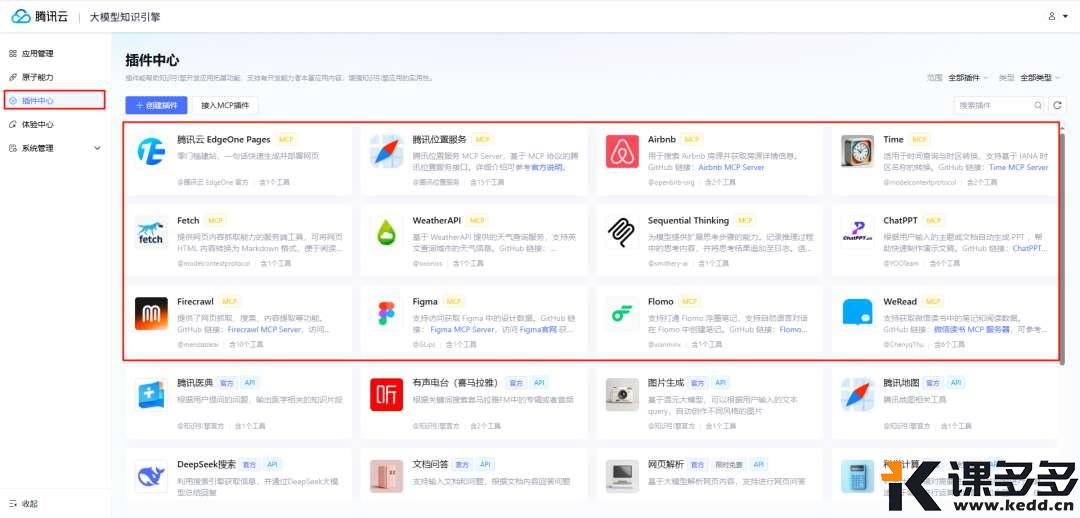Click the Firecrawl card title
This screenshot has height=518, width=1080.
point(196,302)
